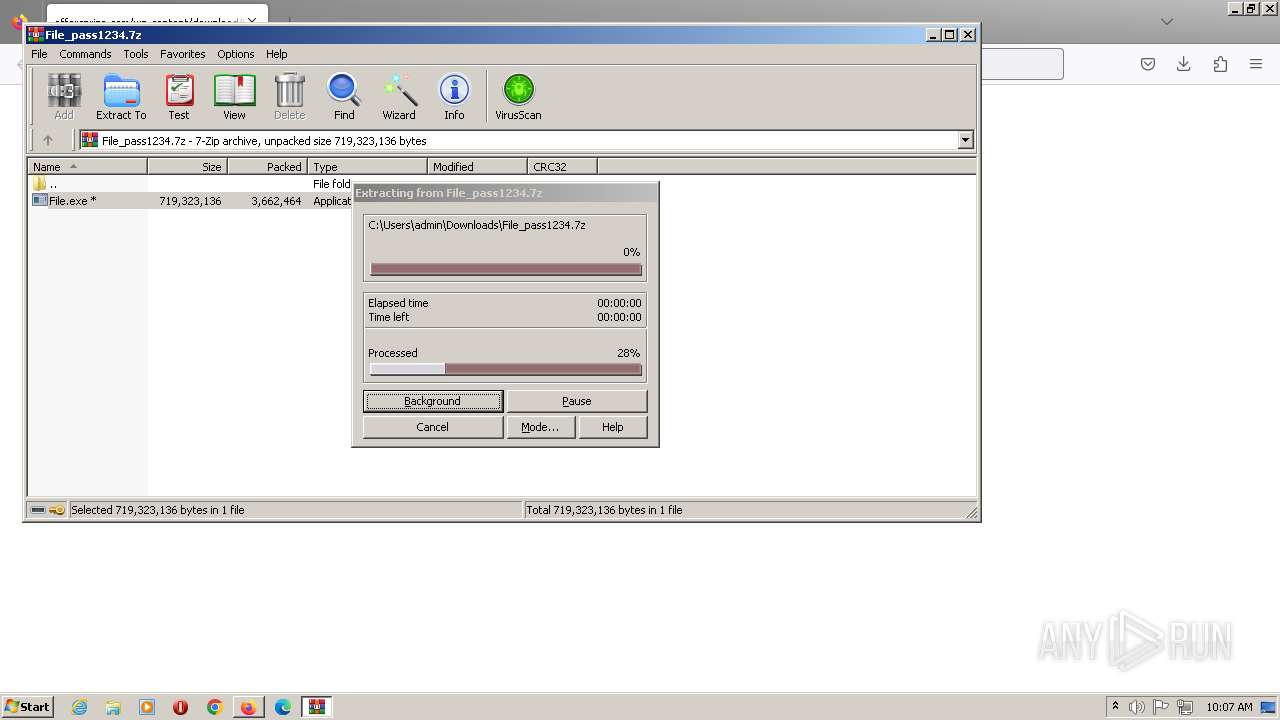Open the Tools menu
The image size is (1280, 720).
pyautogui.click(x=135, y=54)
